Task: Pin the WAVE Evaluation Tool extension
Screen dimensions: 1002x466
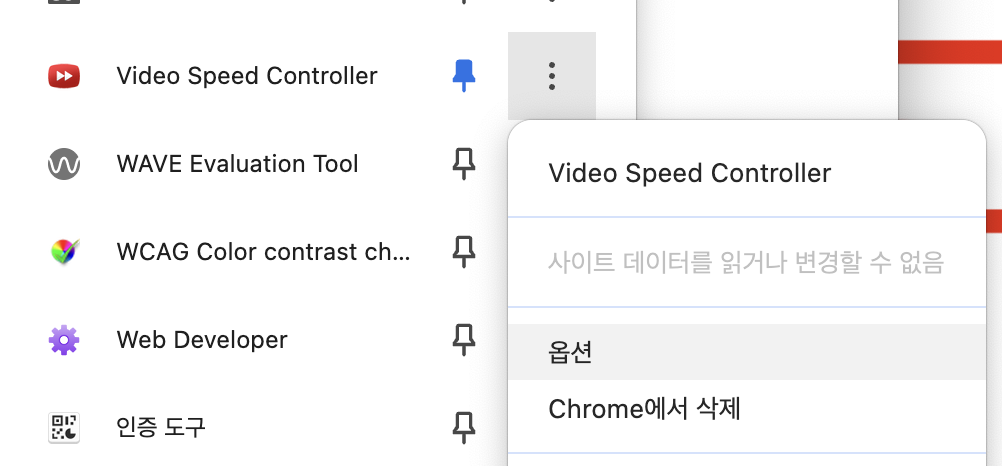Action: point(464,164)
